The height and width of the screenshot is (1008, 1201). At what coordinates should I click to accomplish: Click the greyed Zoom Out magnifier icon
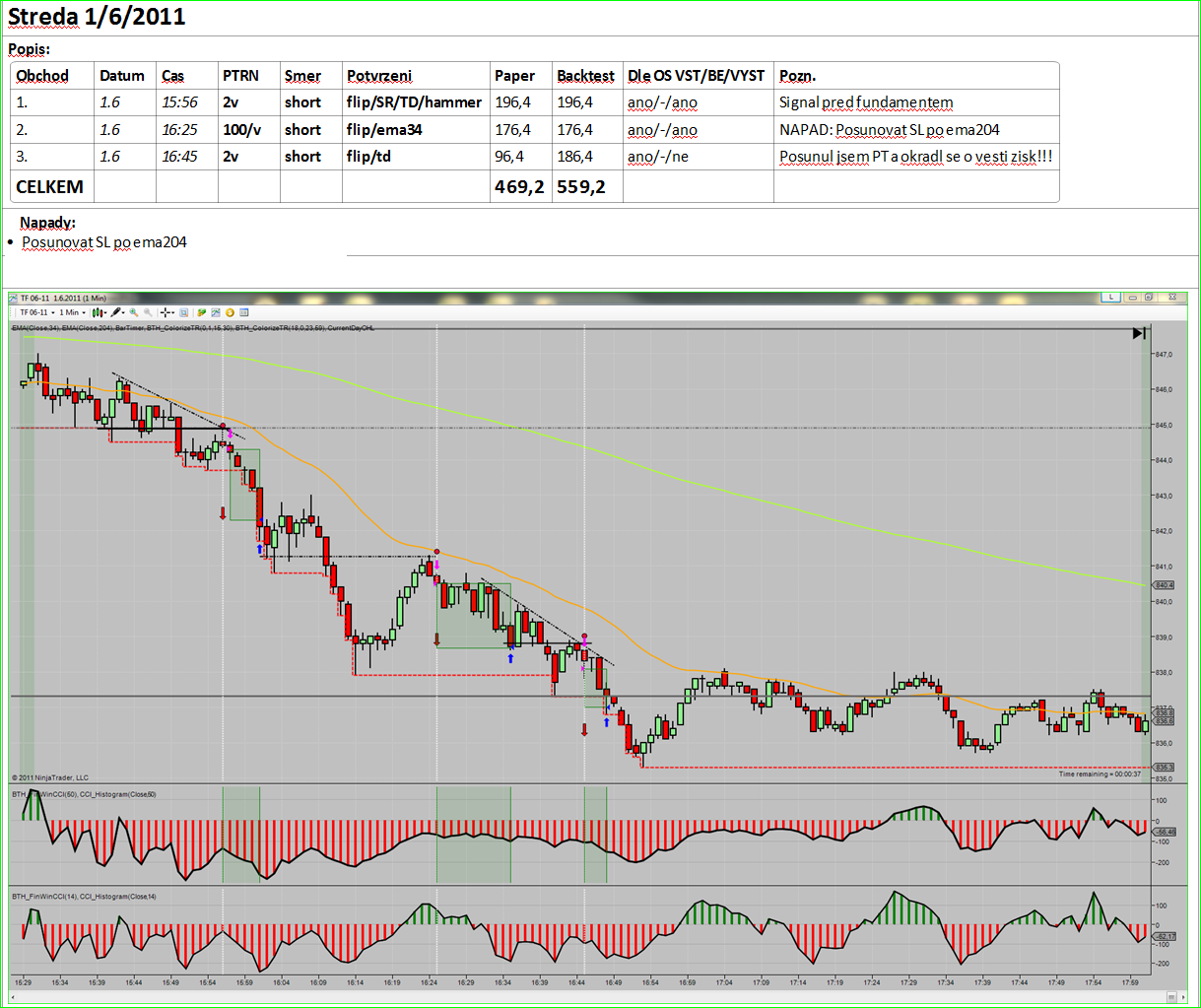click(x=148, y=312)
